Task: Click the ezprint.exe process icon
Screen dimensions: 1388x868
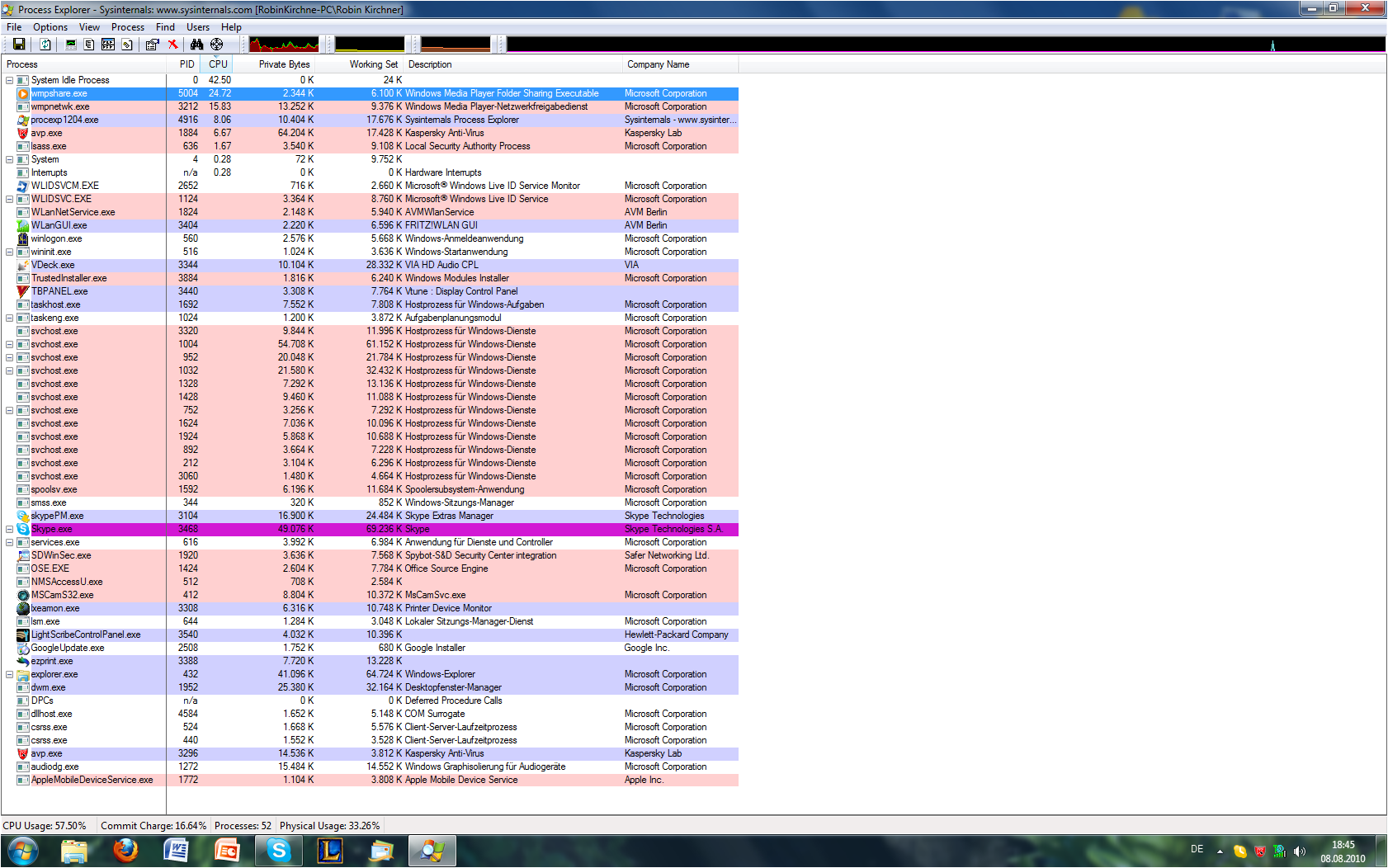Action: point(23,662)
